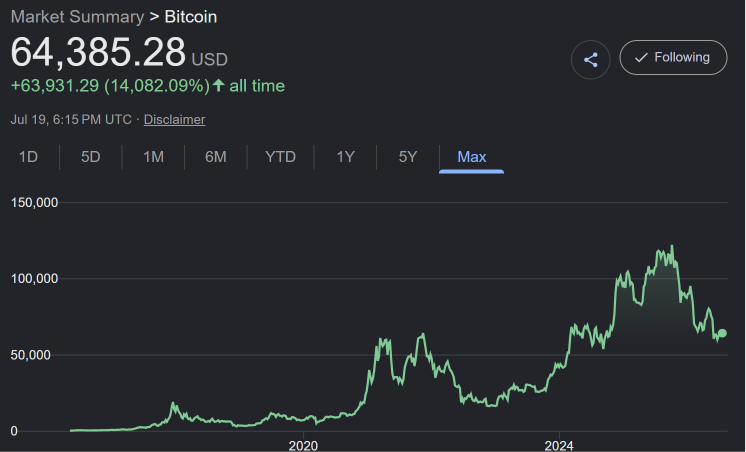This screenshot has height=452, width=746.
Task: Open the Disclaimer link
Action: (175, 119)
